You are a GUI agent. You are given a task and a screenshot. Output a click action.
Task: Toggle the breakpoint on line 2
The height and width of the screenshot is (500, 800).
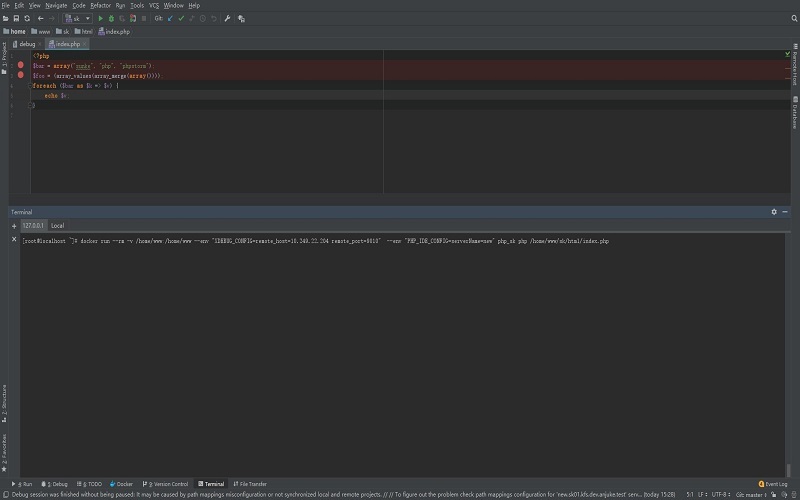point(20,66)
